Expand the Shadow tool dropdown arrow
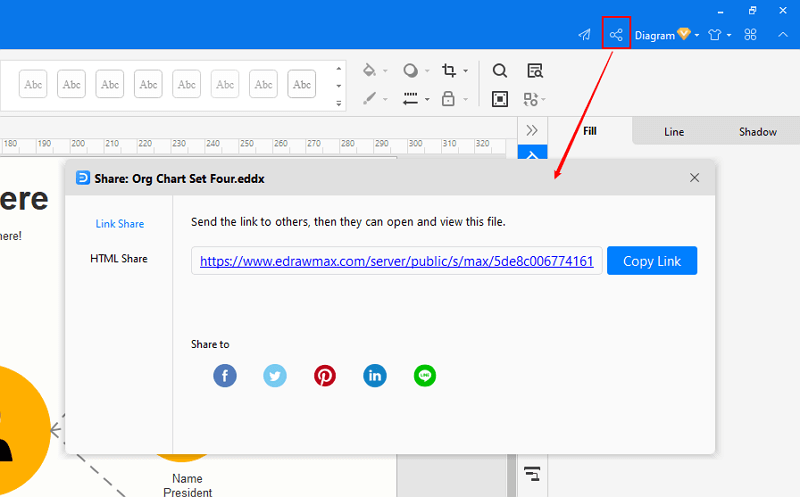Viewport: 800px width, 497px height. point(427,71)
